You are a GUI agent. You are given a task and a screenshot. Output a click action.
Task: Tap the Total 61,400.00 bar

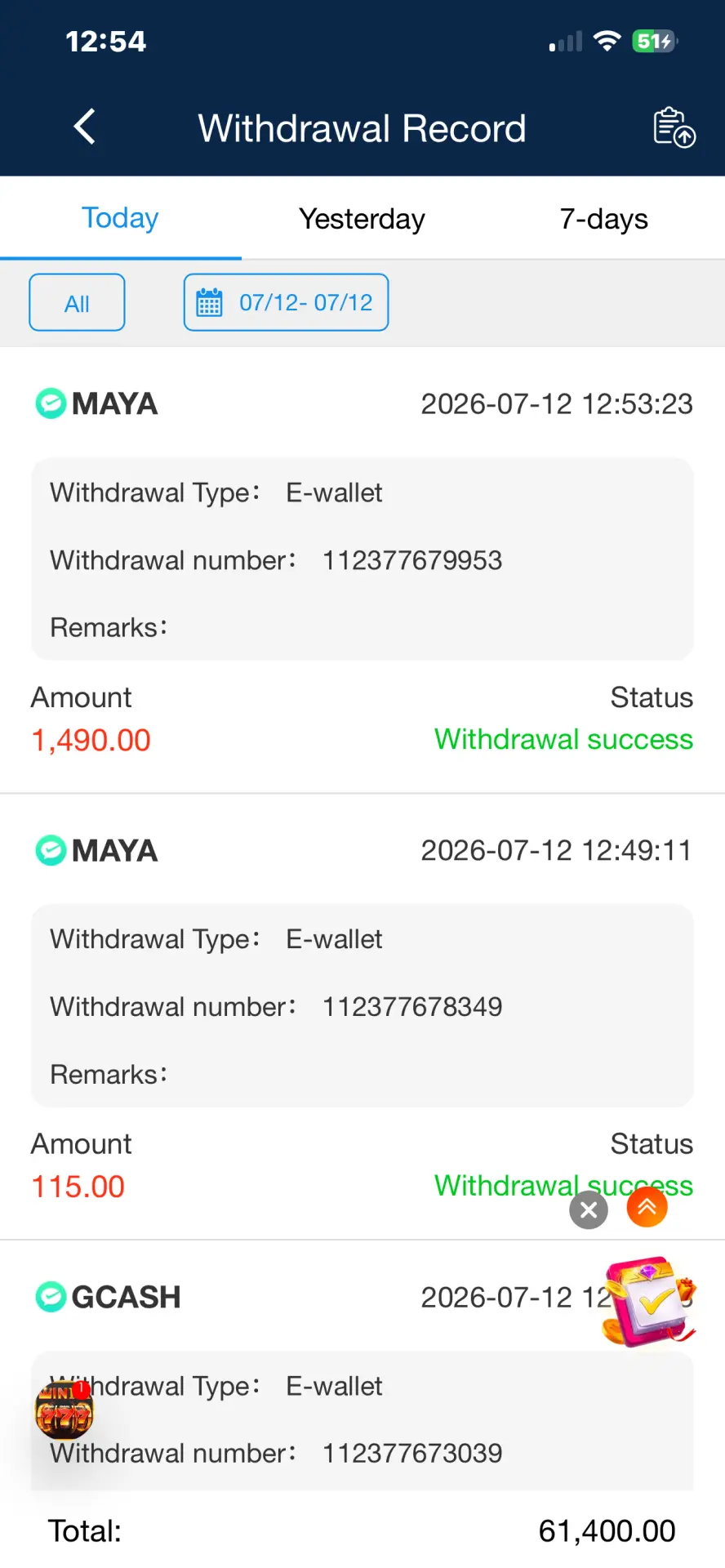click(x=362, y=1531)
